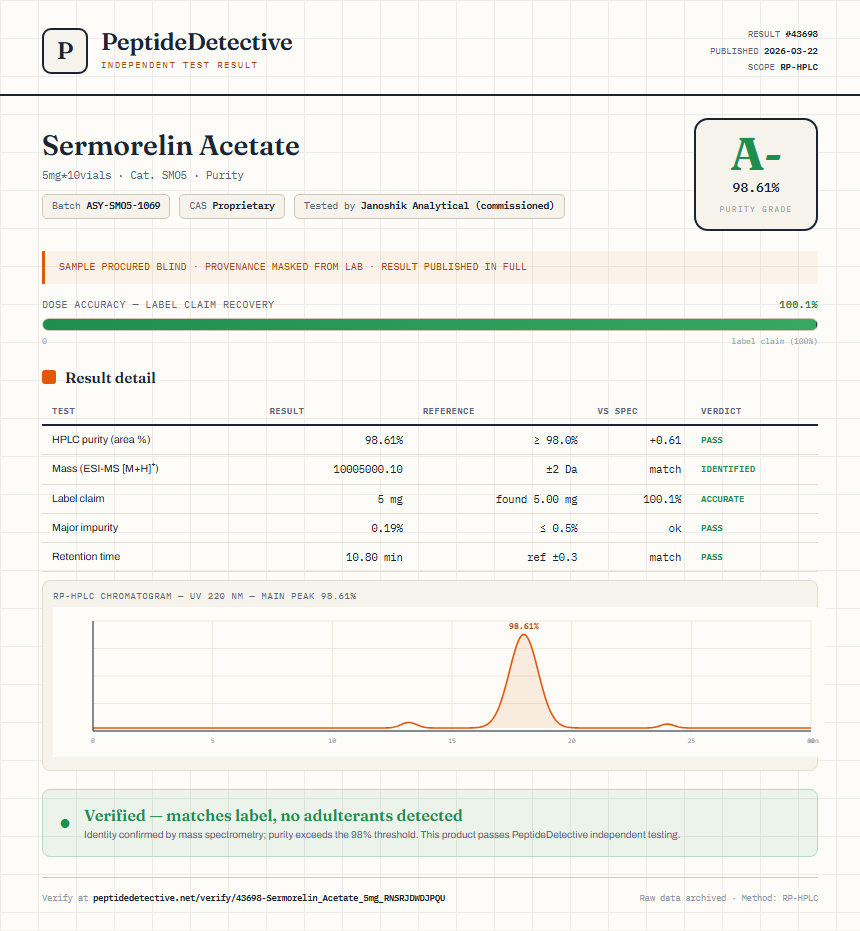860x931 pixels.
Task: Click the RESULT column header
Action: click(x=287, y=411)
